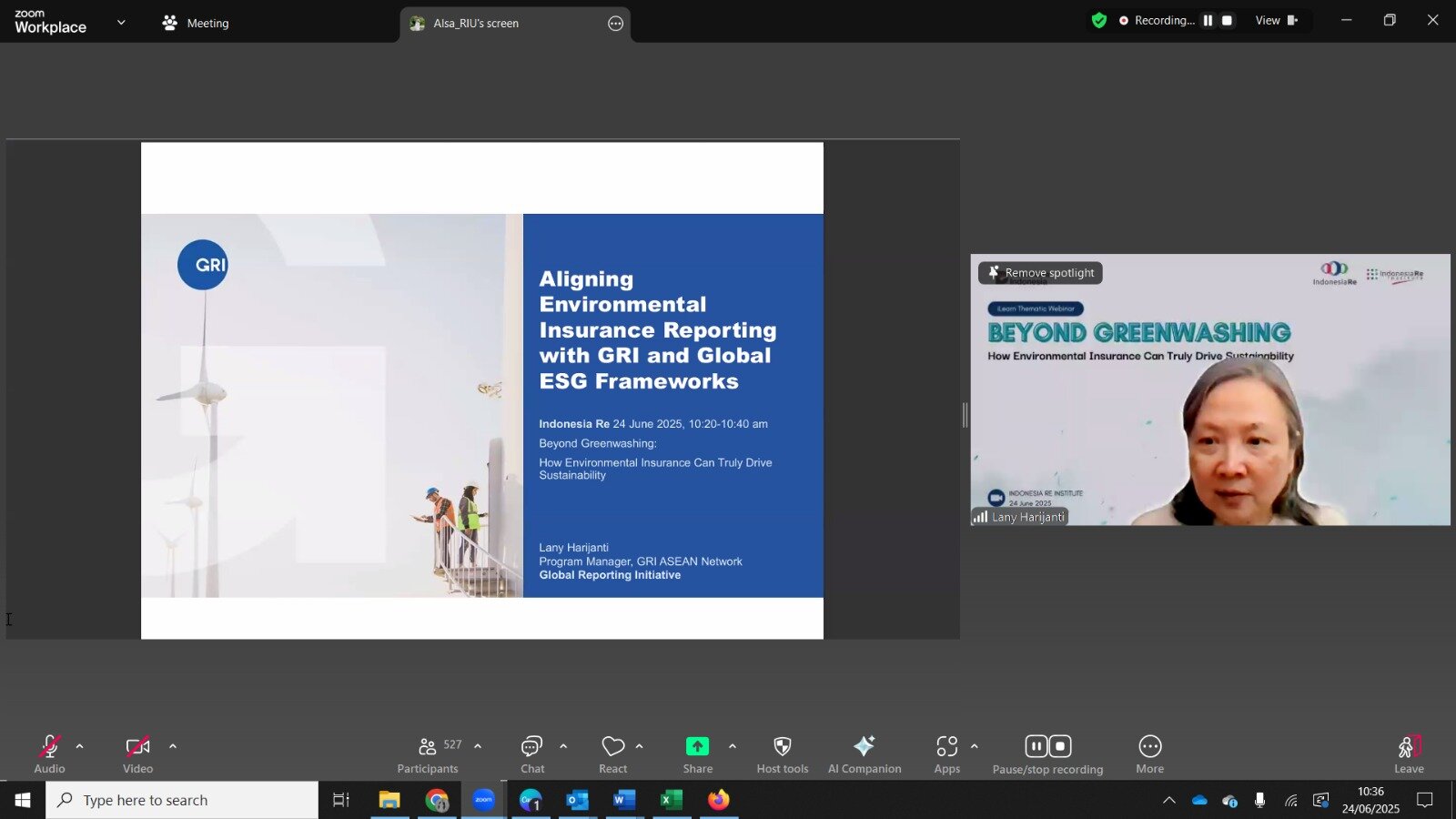The width and height of the screenshot is (1456, 819).
Task: Restore down the Zoom window
Action: click(1390, 20)
